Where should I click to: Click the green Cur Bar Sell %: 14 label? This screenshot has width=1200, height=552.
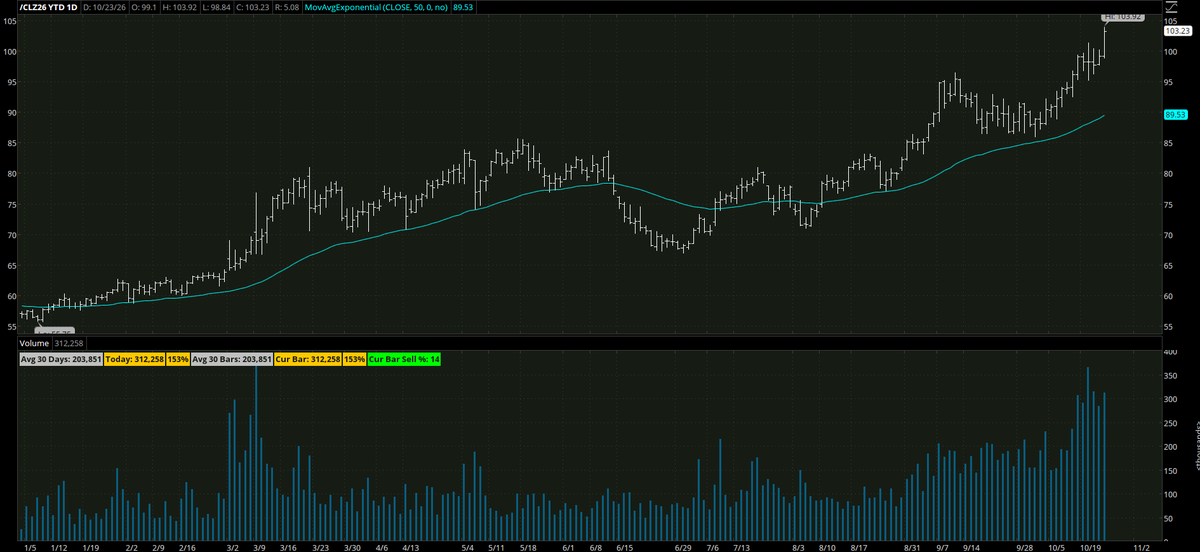[403, 359]
